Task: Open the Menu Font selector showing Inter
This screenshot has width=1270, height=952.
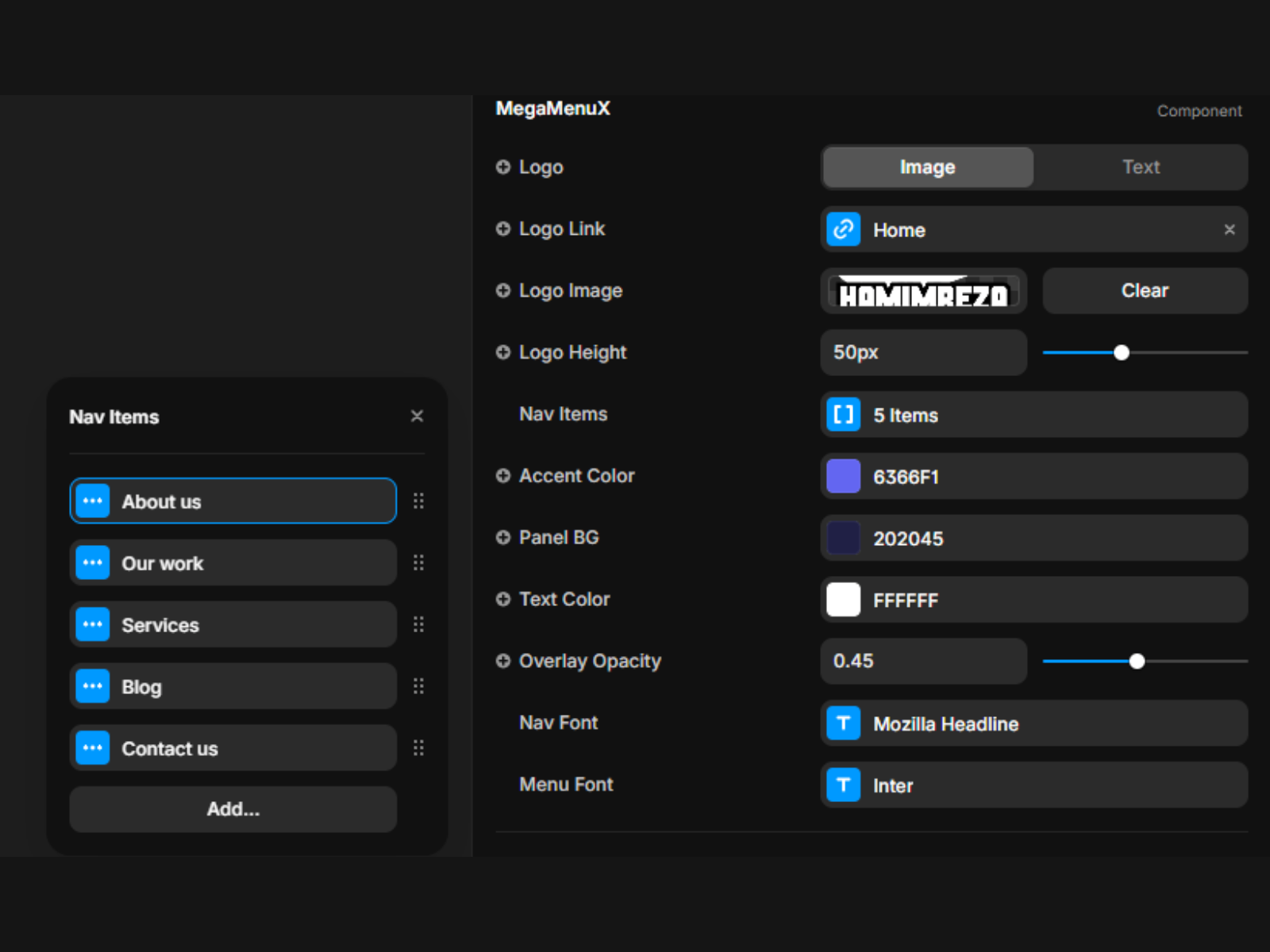Action: coord(1033,785)
